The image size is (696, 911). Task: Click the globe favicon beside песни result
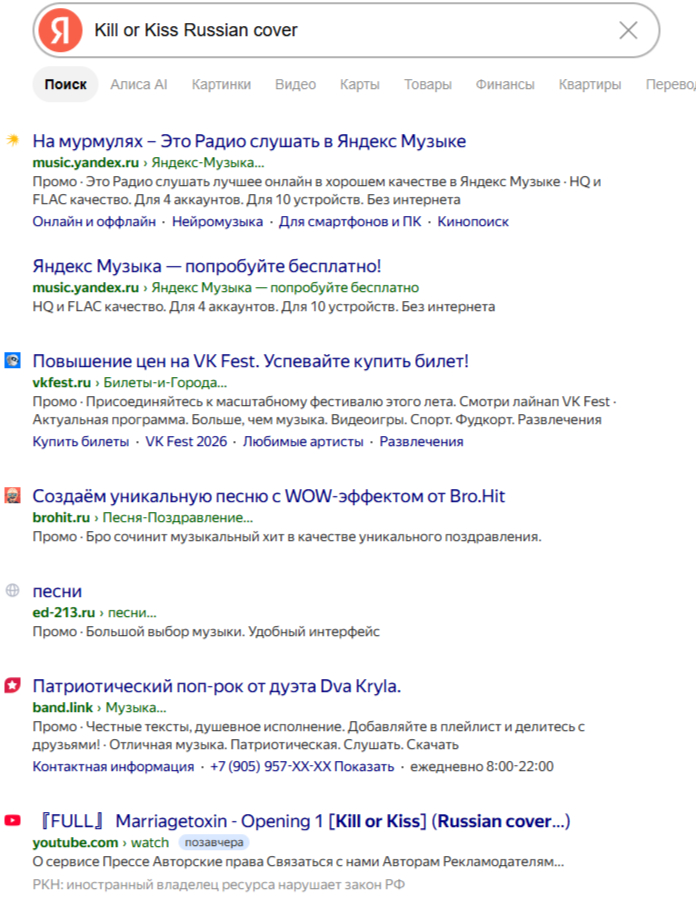(x=12, y=590)
